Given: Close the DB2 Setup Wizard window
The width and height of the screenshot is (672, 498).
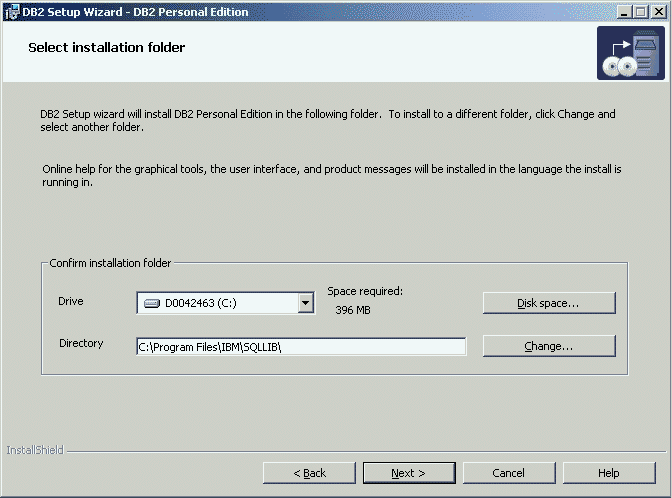Looking at the screenshot, I should [658, 12].
